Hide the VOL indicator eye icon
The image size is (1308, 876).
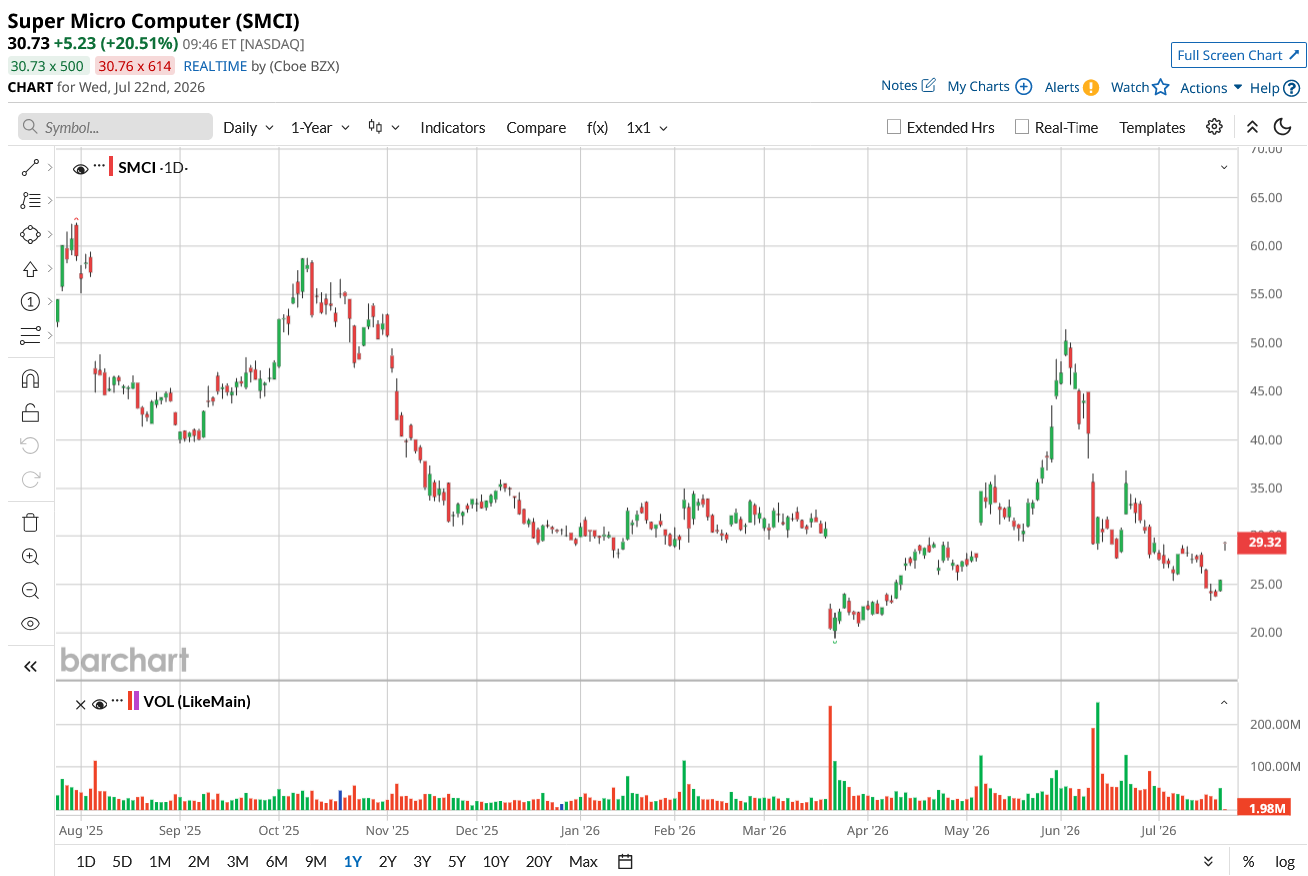click(x=99, y=703)
